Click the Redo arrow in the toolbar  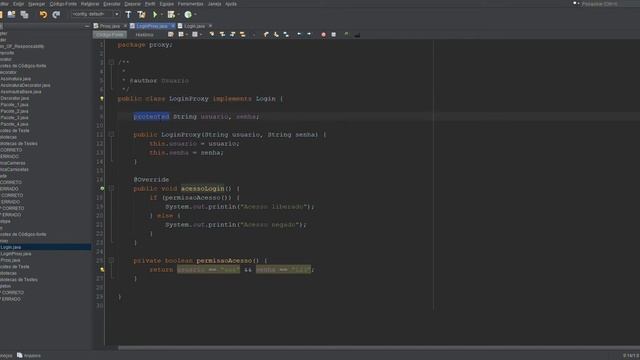point(56,15)
